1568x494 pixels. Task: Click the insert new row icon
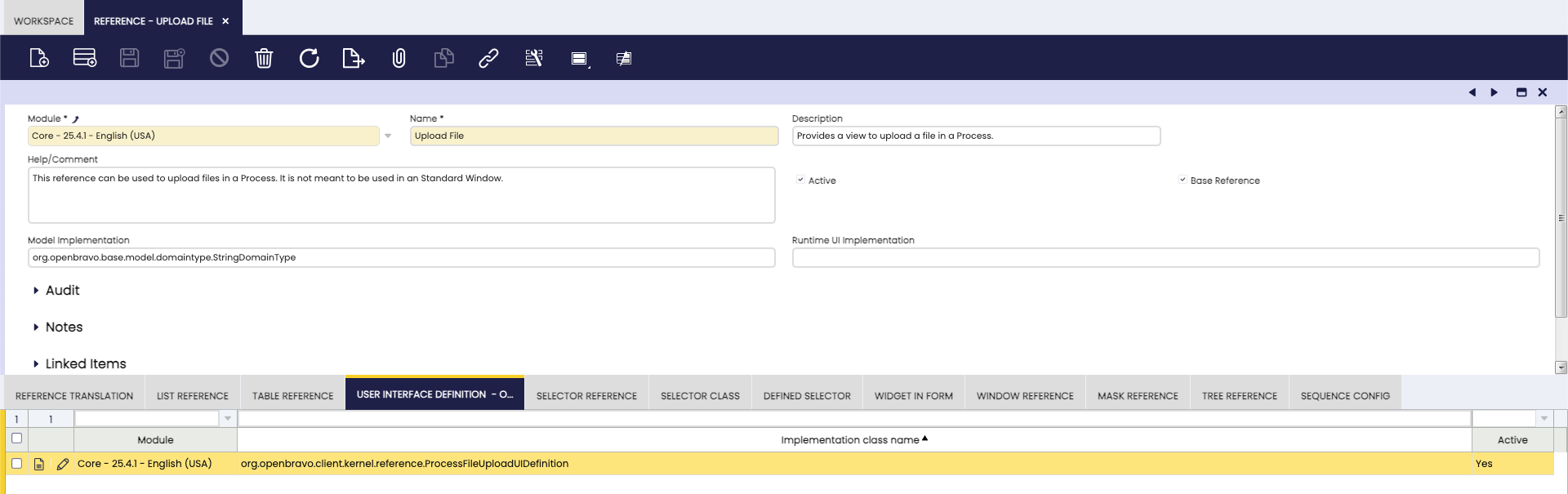pyautogui.click(x=84, y=58)
